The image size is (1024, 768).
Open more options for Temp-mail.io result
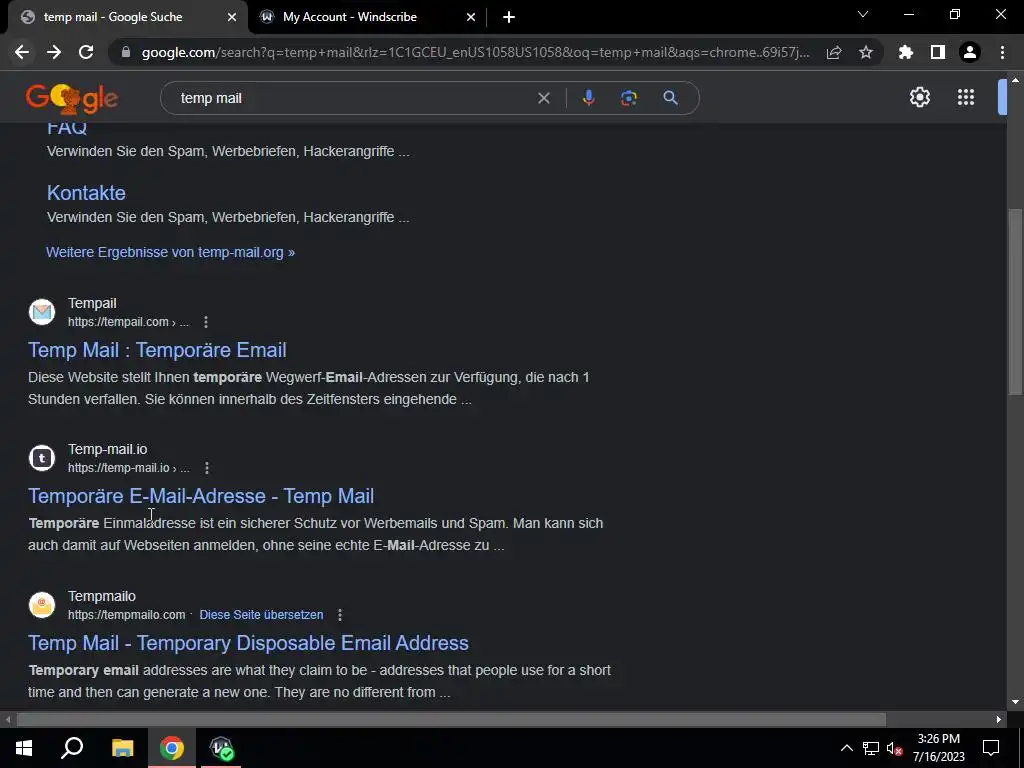(206, 468)
